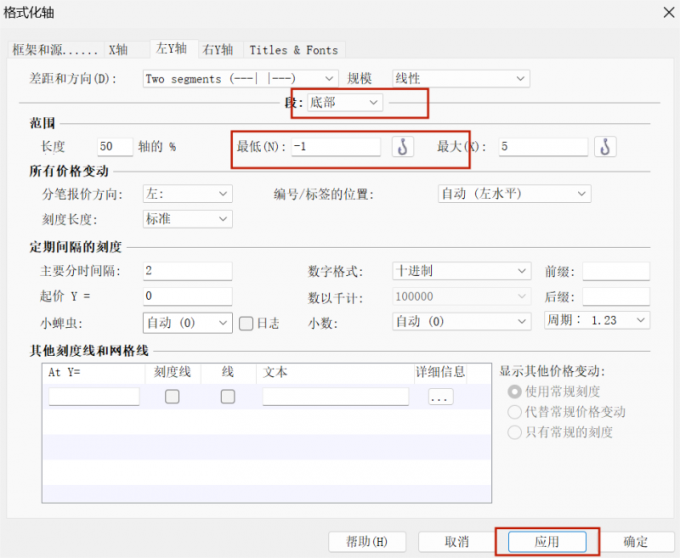Click the 后缀 input field
This screenshot has height=558, width=680.
point(616,297)
